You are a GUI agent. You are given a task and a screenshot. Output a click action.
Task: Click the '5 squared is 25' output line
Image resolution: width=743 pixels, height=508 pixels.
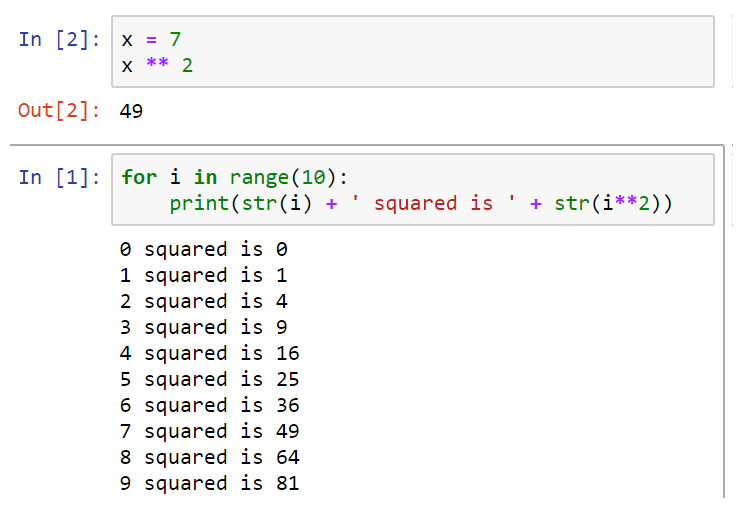pyautogui.click(x=209, y=380)
